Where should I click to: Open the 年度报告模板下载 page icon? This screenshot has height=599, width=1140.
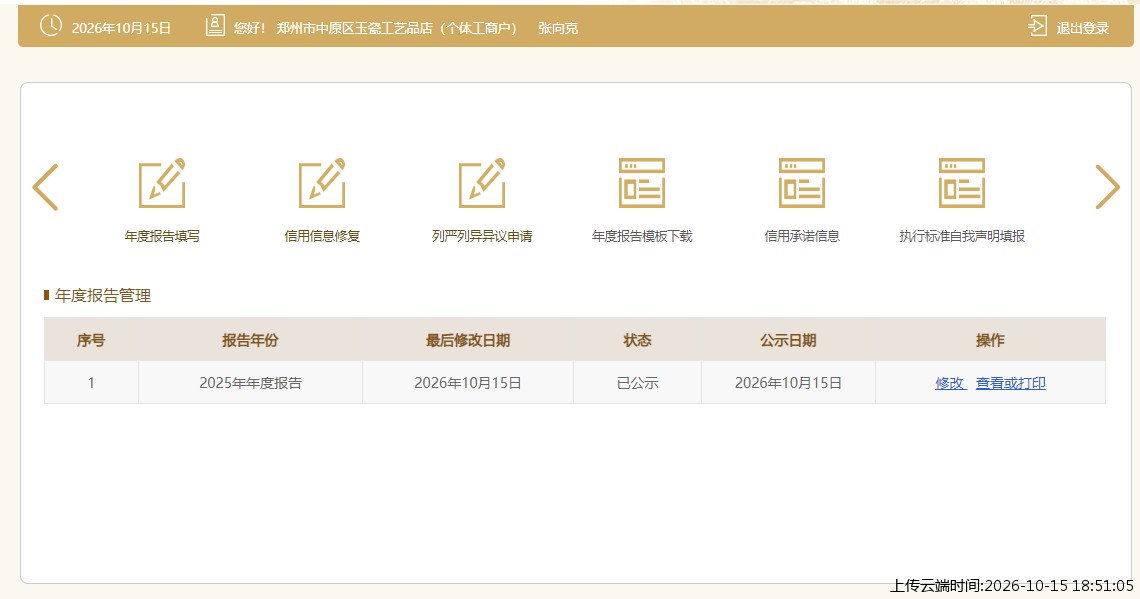pyautogui.click(x=642, y=183)
